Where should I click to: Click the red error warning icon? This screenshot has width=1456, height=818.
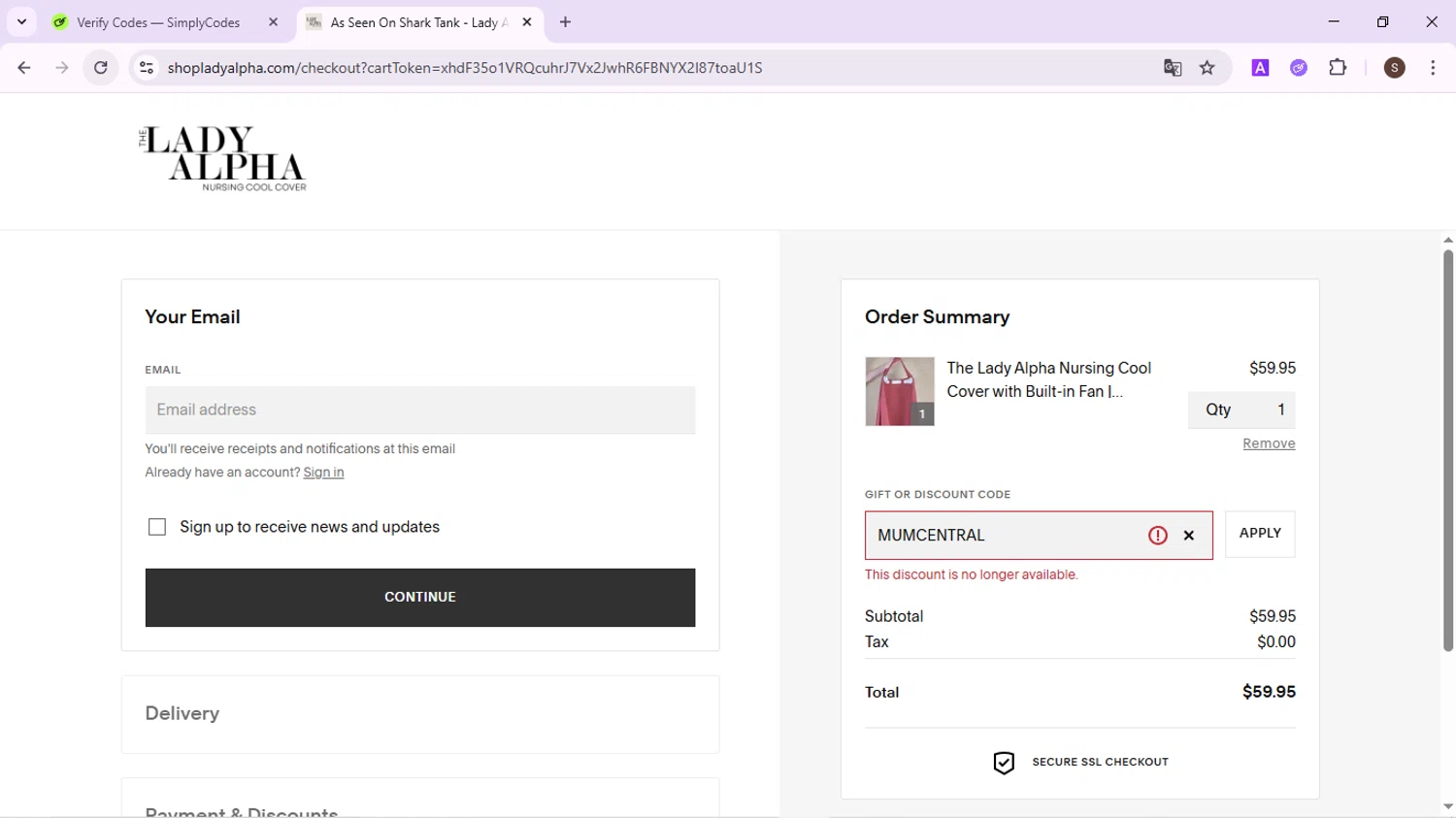tap(1158, 536)
